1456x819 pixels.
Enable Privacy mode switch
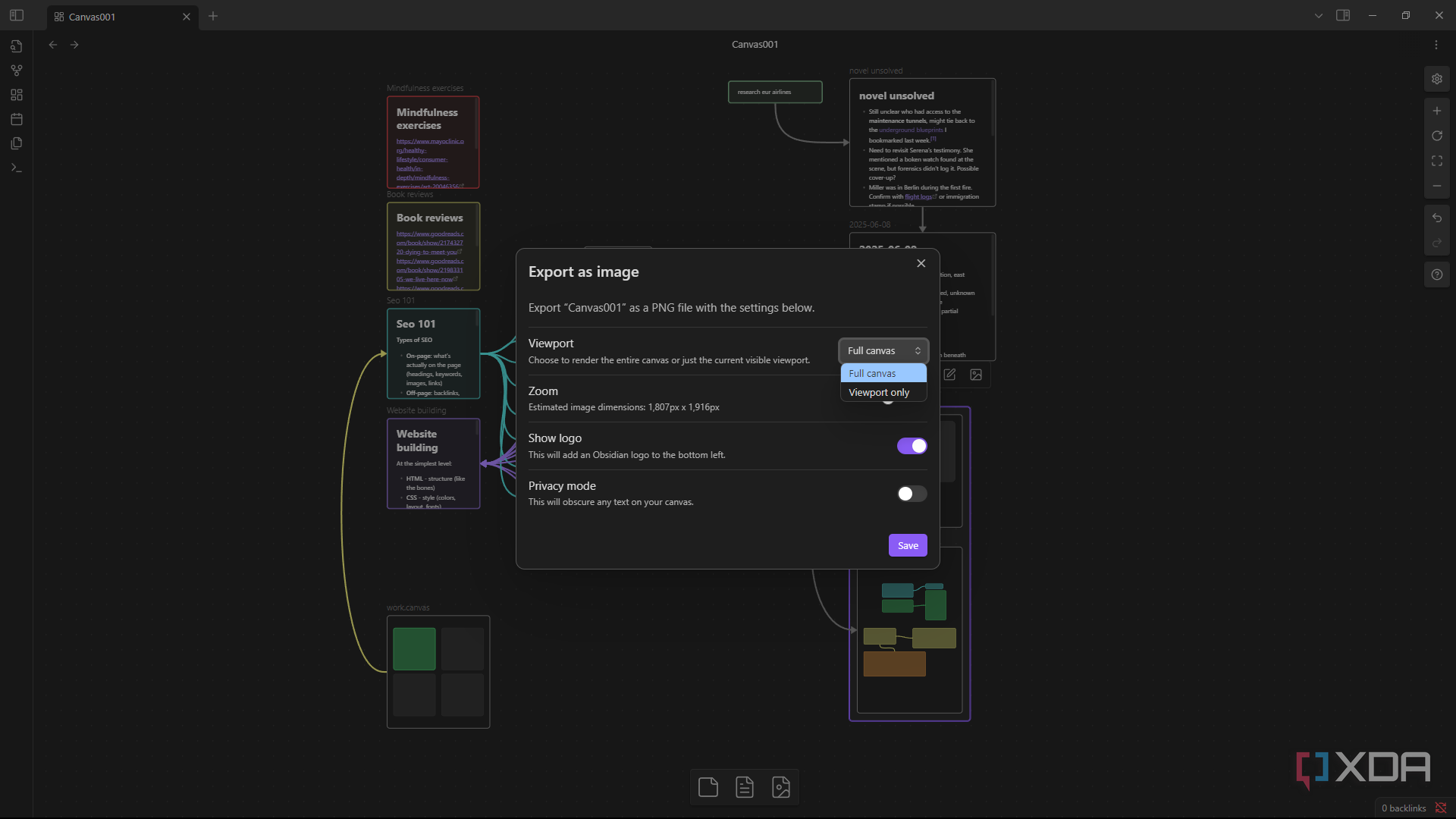point(912,494)
